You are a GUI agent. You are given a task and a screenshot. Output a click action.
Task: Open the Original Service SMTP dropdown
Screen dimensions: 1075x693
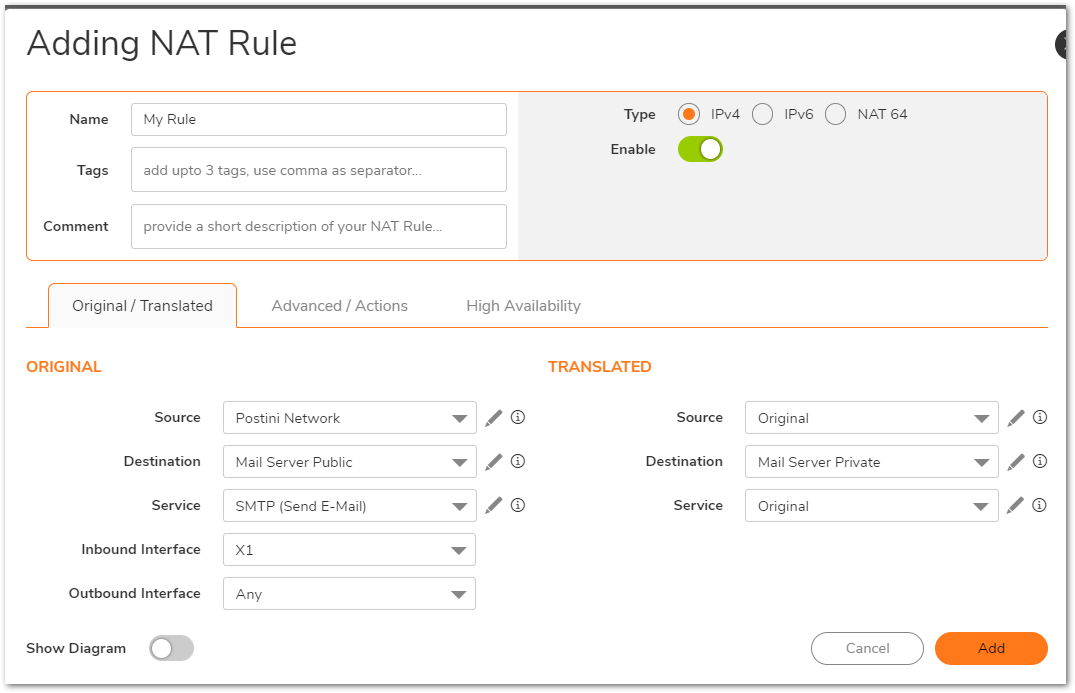(350, 506)
